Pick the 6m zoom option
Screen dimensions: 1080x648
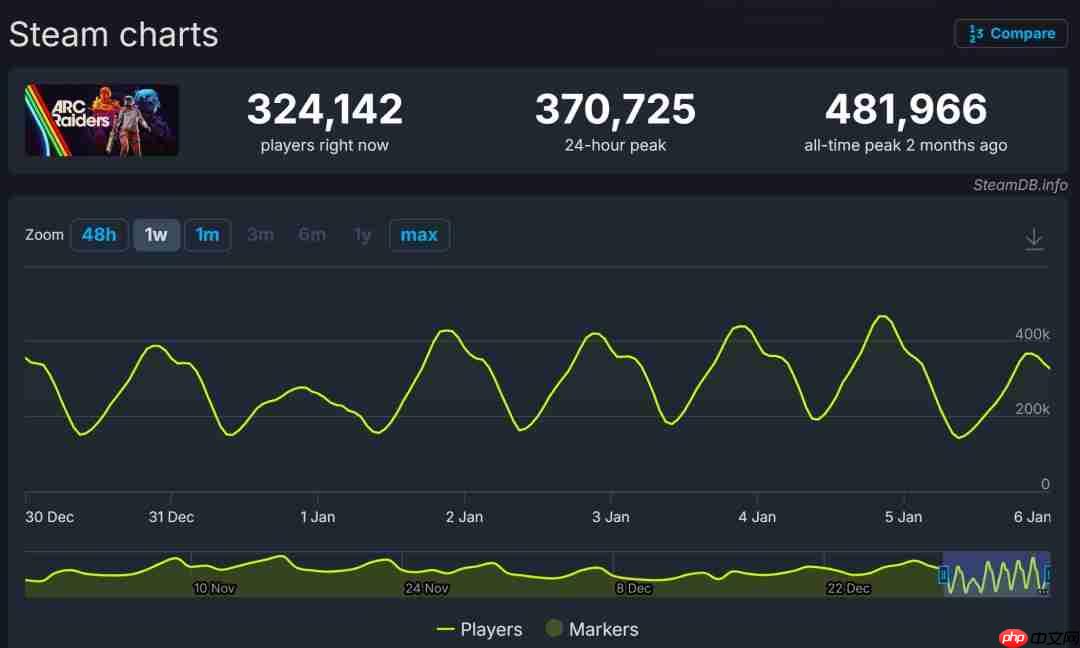click(x=312, y=235)
